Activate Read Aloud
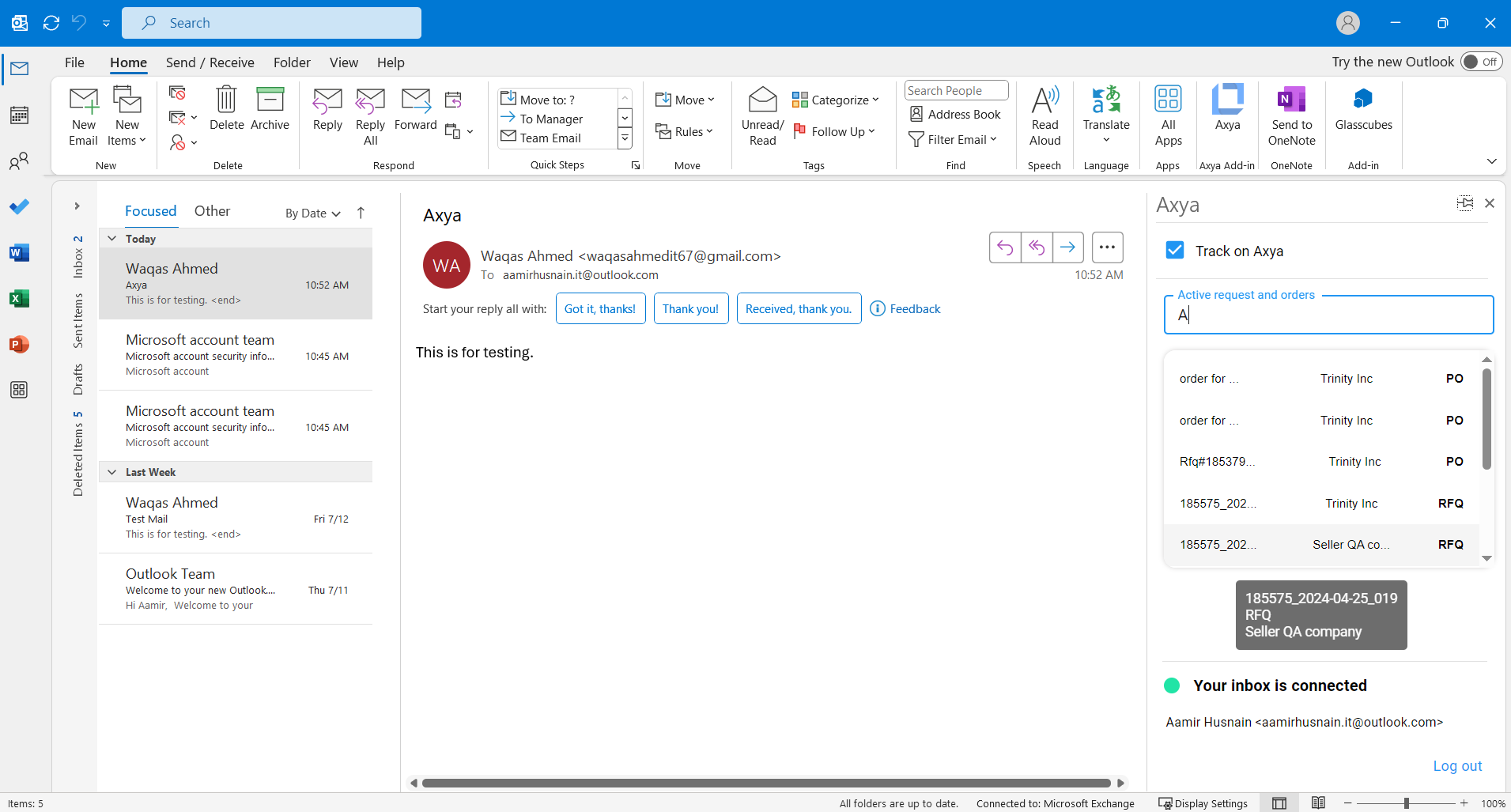This screenshot has width=1511, height=812. pos(1044,114)
